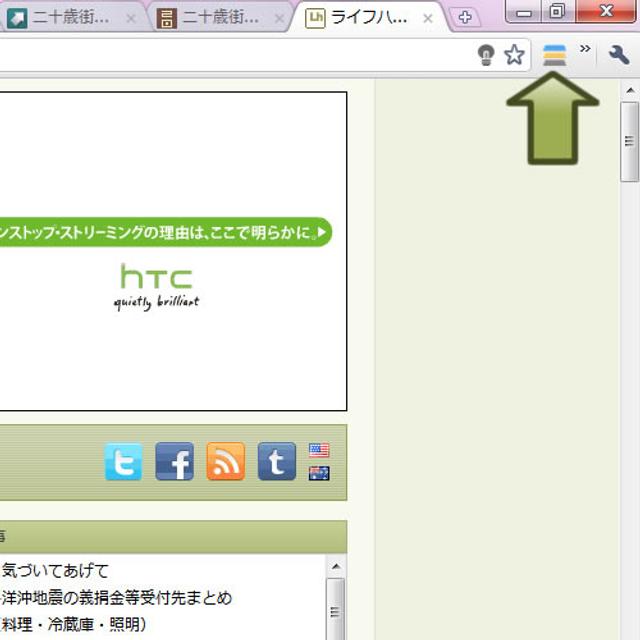Switch to the leftmost 二十歳街 tab

click(x=70, y=18)
